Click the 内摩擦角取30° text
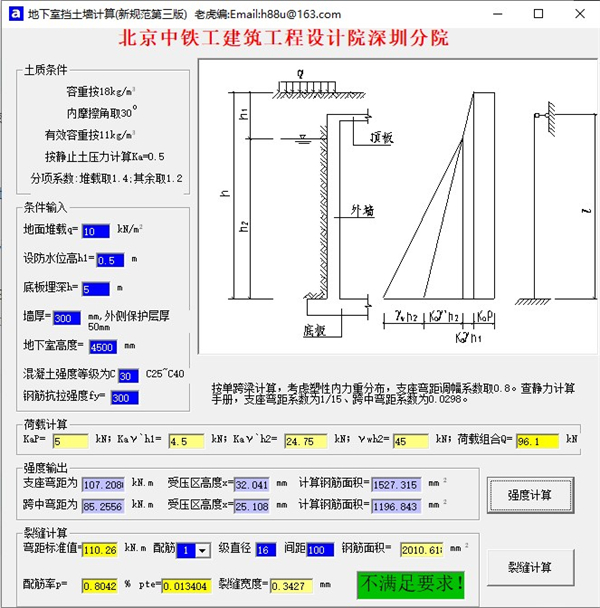The image size is (600, 608). [102, 113]
